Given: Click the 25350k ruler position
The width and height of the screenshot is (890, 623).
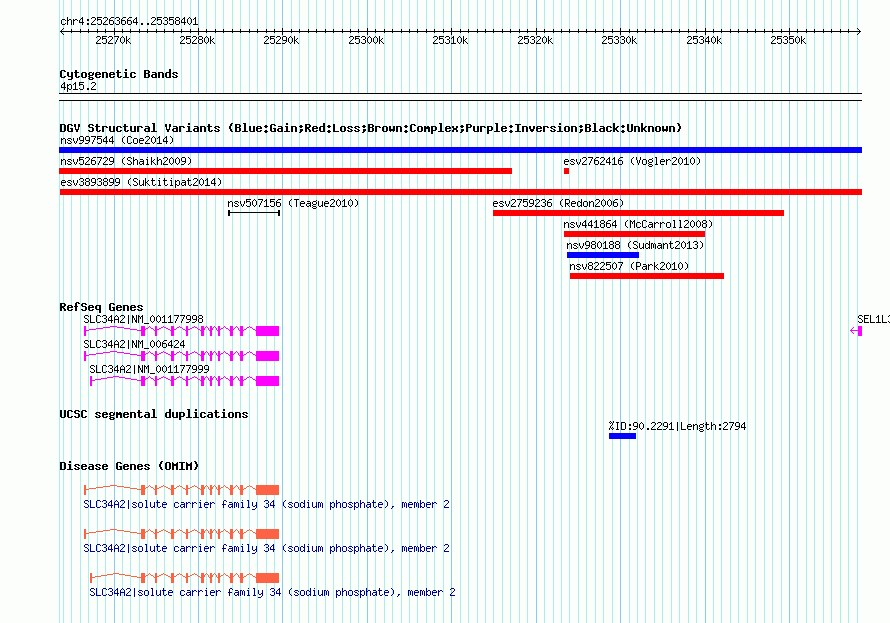Looking at the screenshot, I should pos(788,40).
